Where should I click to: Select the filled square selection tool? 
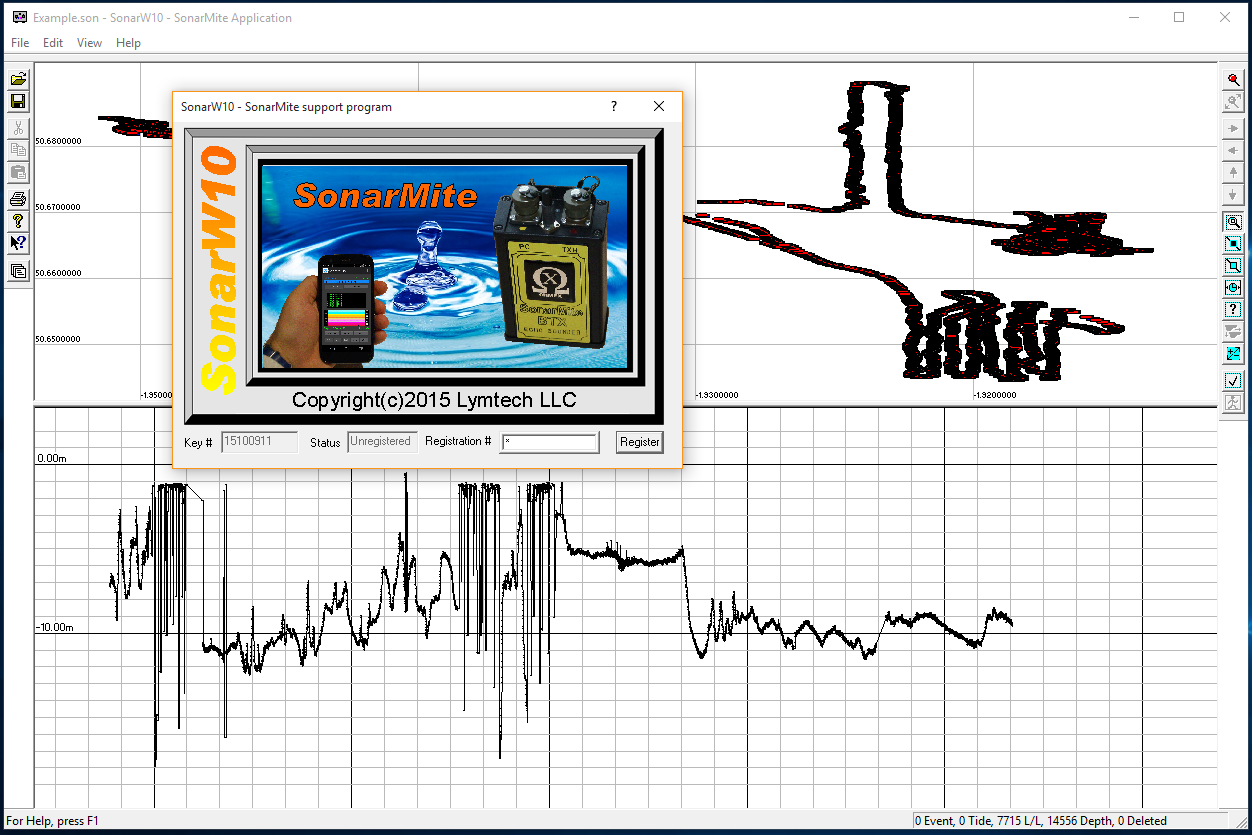coord(1233,244)
